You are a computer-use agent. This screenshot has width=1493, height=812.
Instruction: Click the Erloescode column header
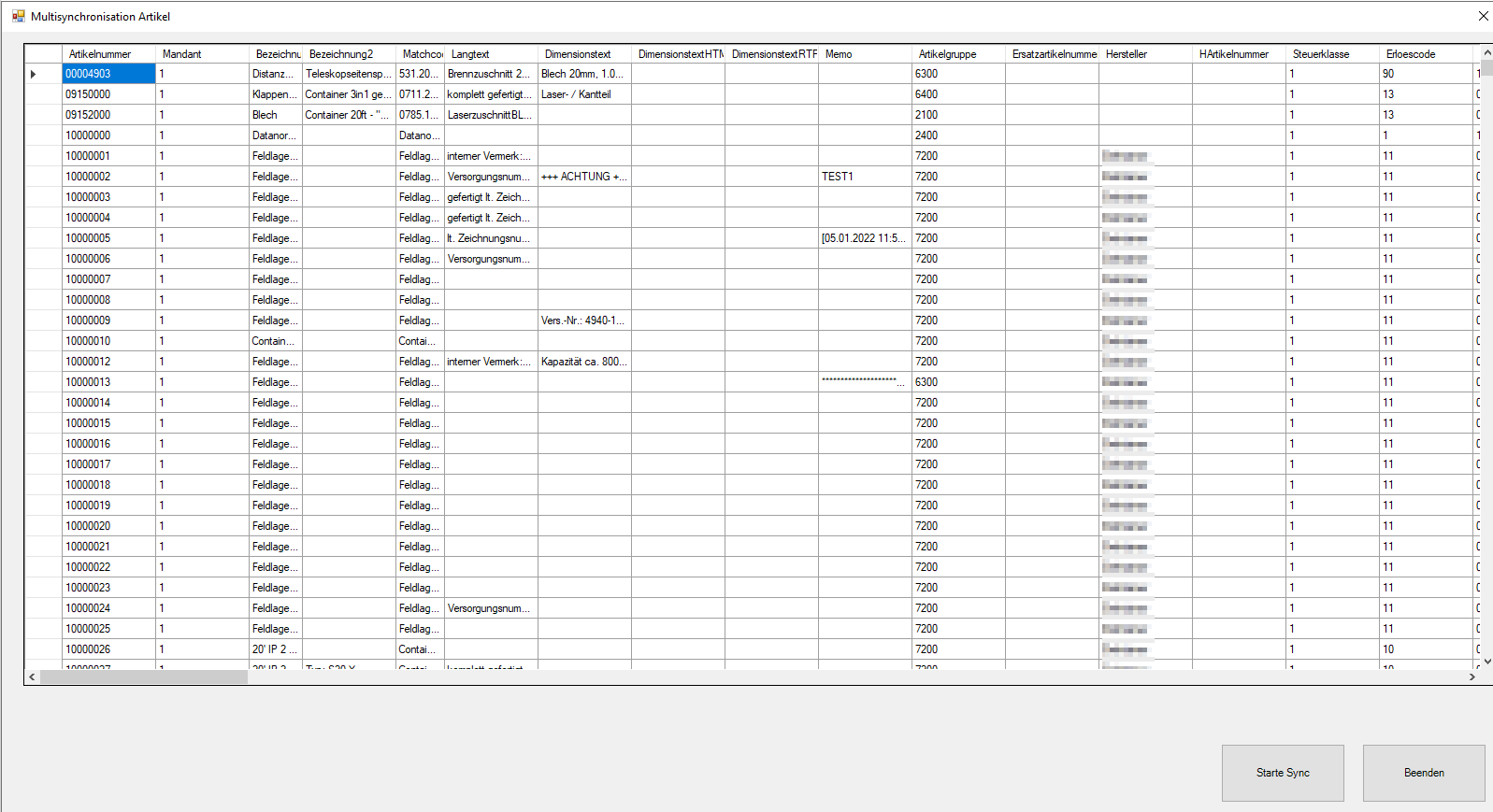click(1426, 54)
